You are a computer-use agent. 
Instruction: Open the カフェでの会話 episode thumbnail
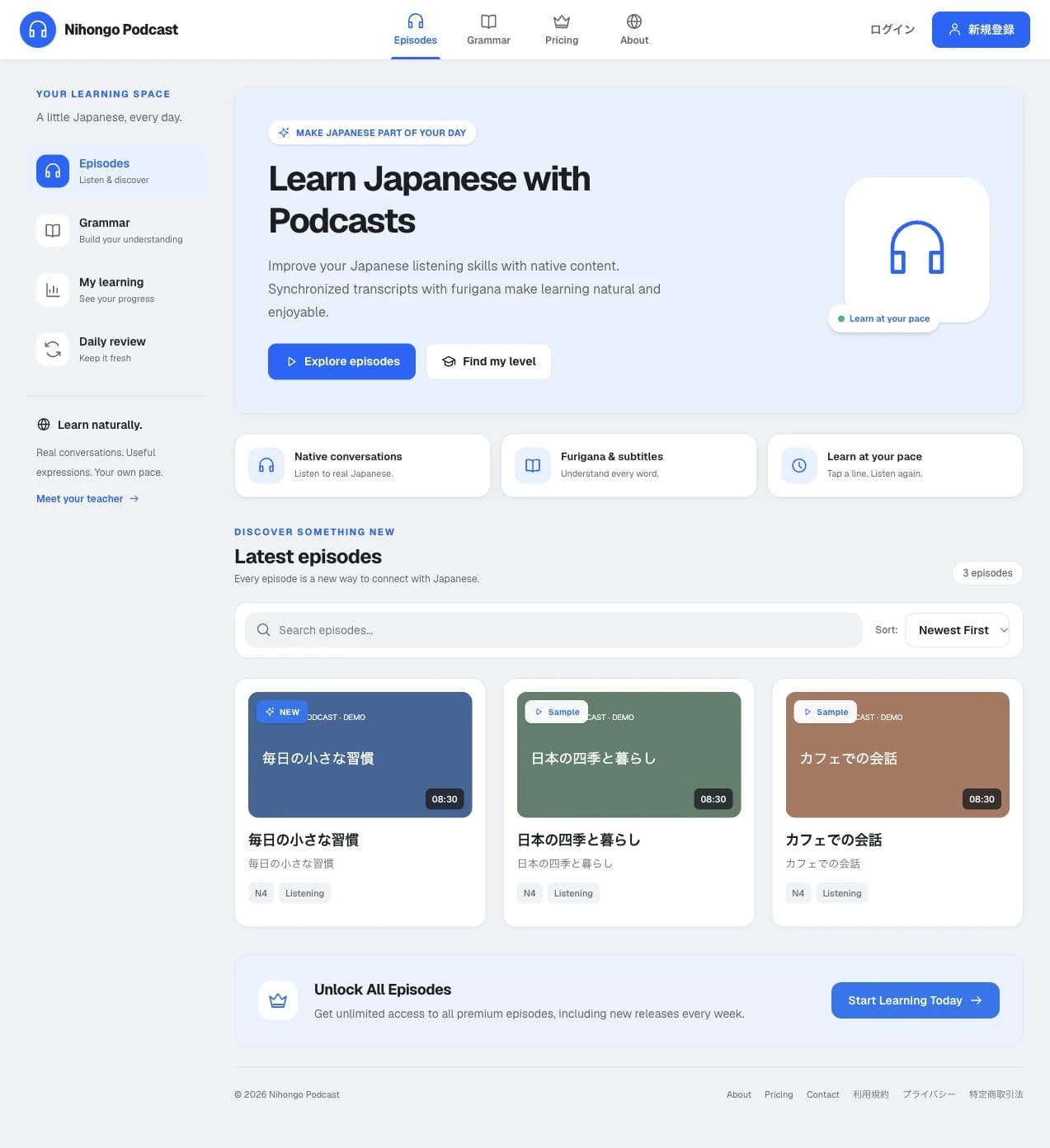897,755
